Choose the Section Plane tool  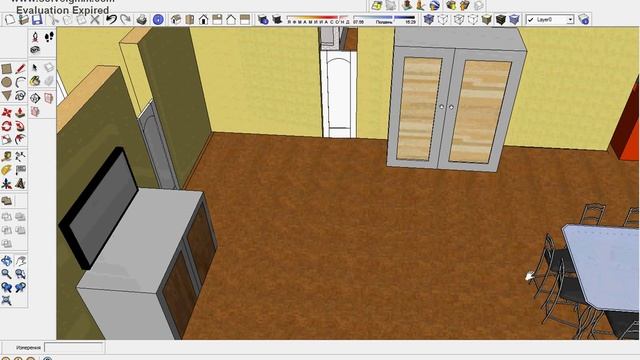35,98
